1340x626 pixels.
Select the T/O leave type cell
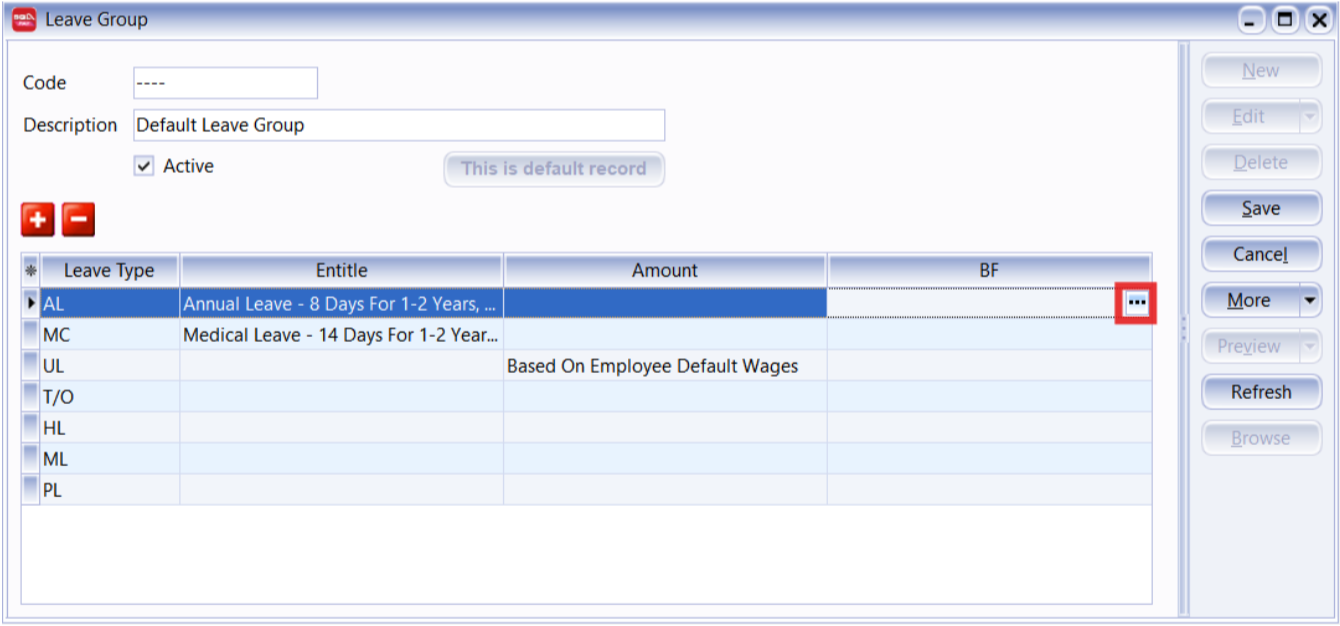(110, 397)
